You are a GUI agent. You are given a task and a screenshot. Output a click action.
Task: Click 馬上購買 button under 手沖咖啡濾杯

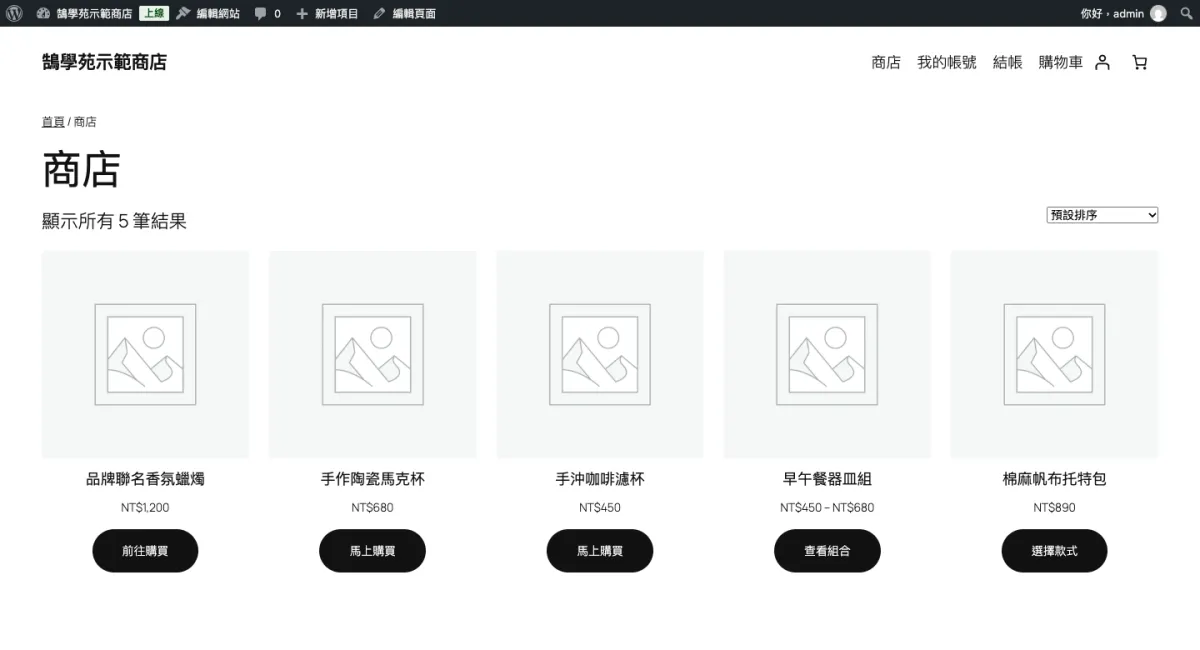click(x=599, y=551)
